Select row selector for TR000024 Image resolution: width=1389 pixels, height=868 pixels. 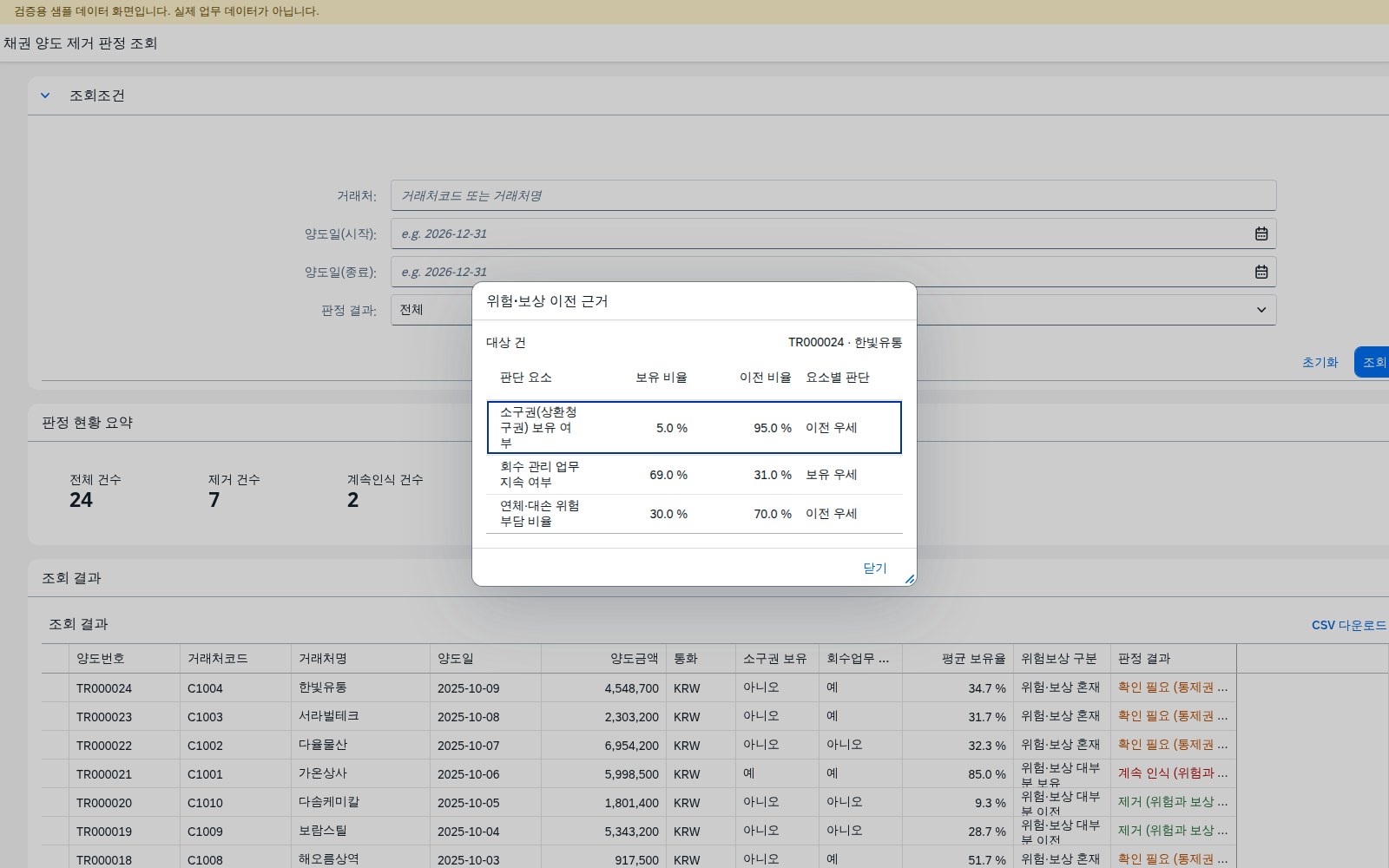pos(56,688)
